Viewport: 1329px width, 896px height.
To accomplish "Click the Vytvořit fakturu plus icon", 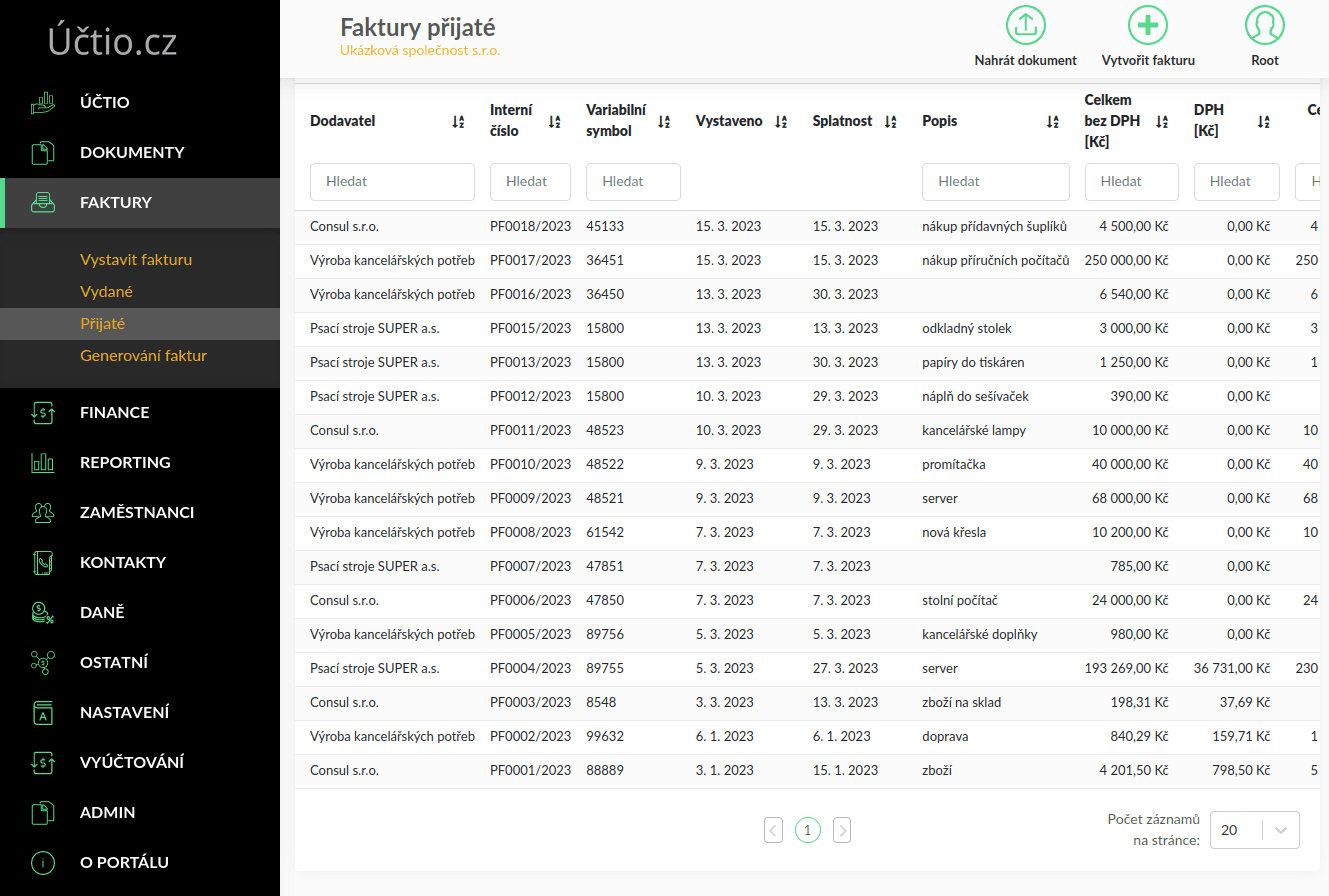I will click(x=1148, y=25).
